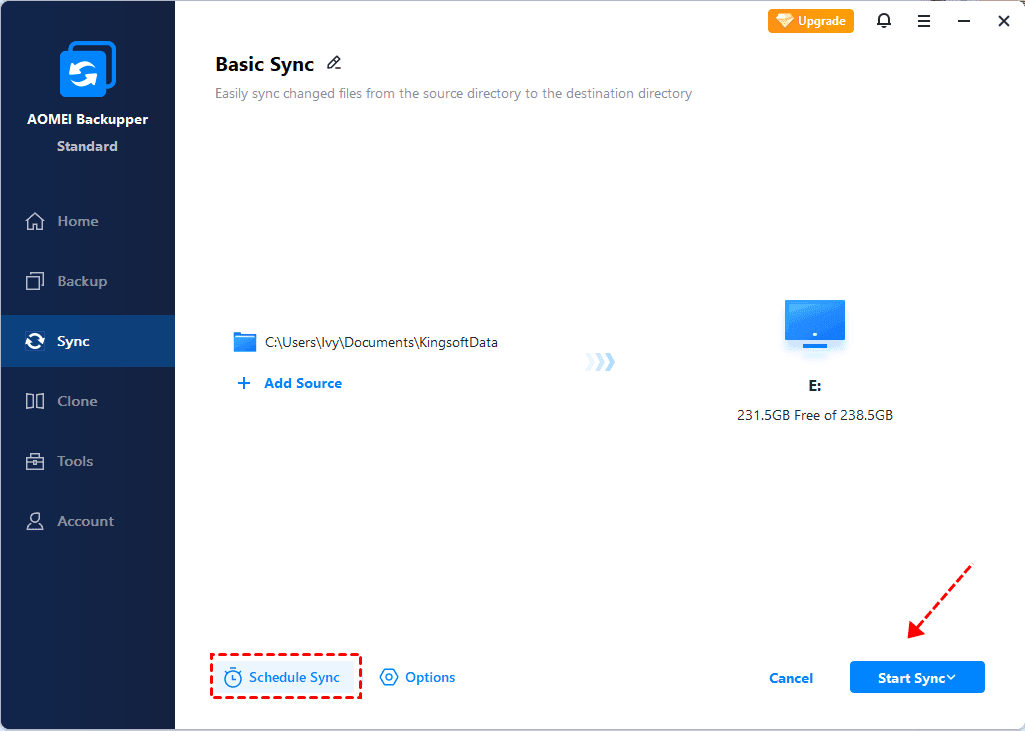Click the pencil icon to rename Basic Sync
Screen dimensions: 1025x731
tap(334, 63)
